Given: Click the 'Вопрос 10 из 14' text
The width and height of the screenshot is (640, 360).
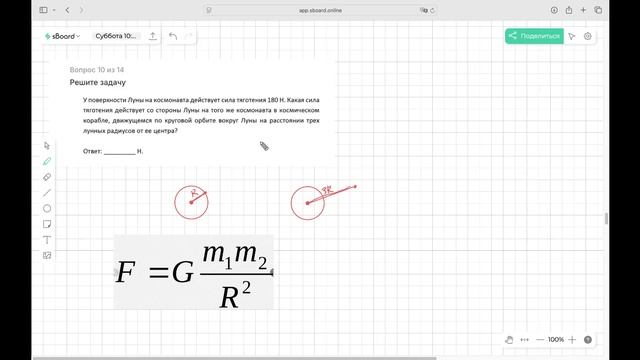Looking at the screenshot, I should click(97, 70).
